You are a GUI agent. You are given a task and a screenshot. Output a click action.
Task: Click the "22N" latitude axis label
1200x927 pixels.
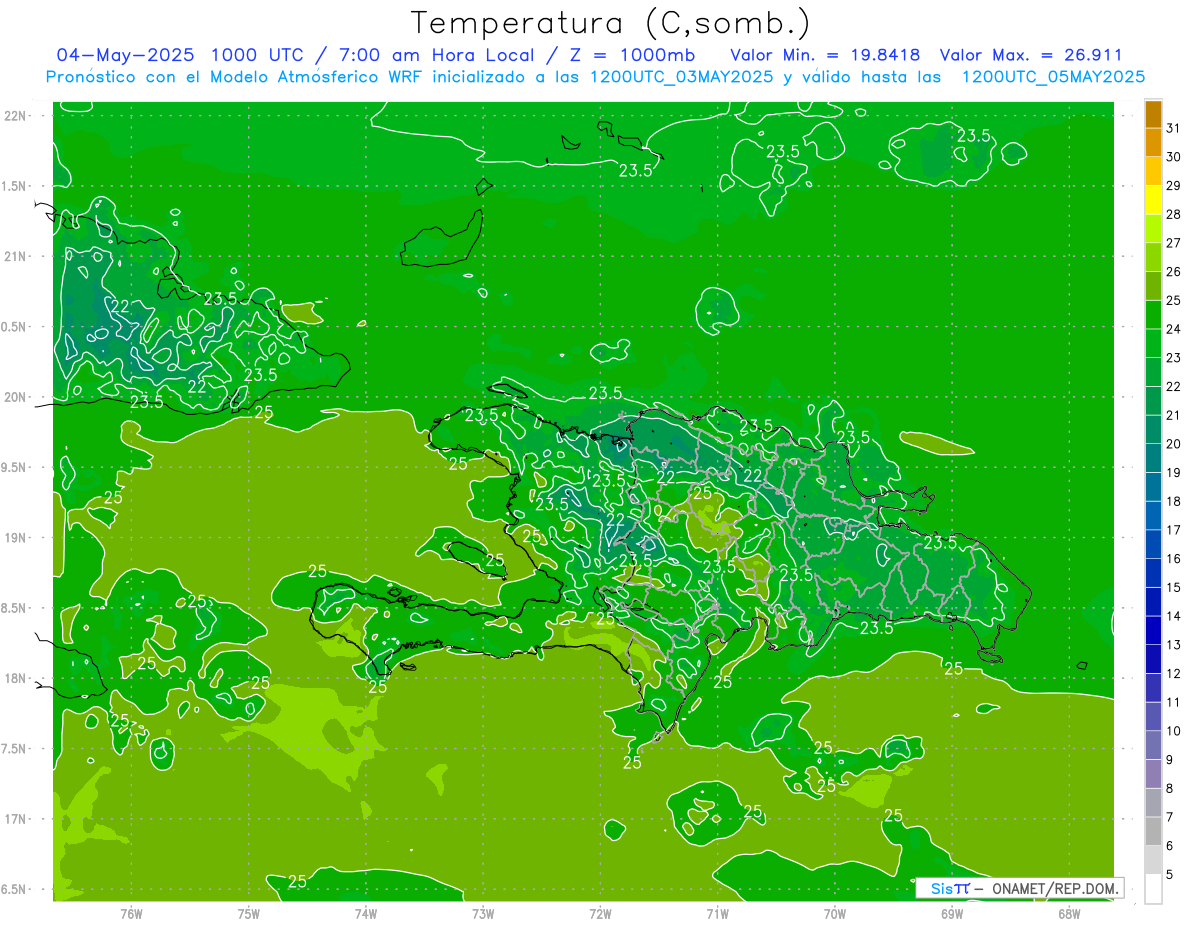pos(15,116)
